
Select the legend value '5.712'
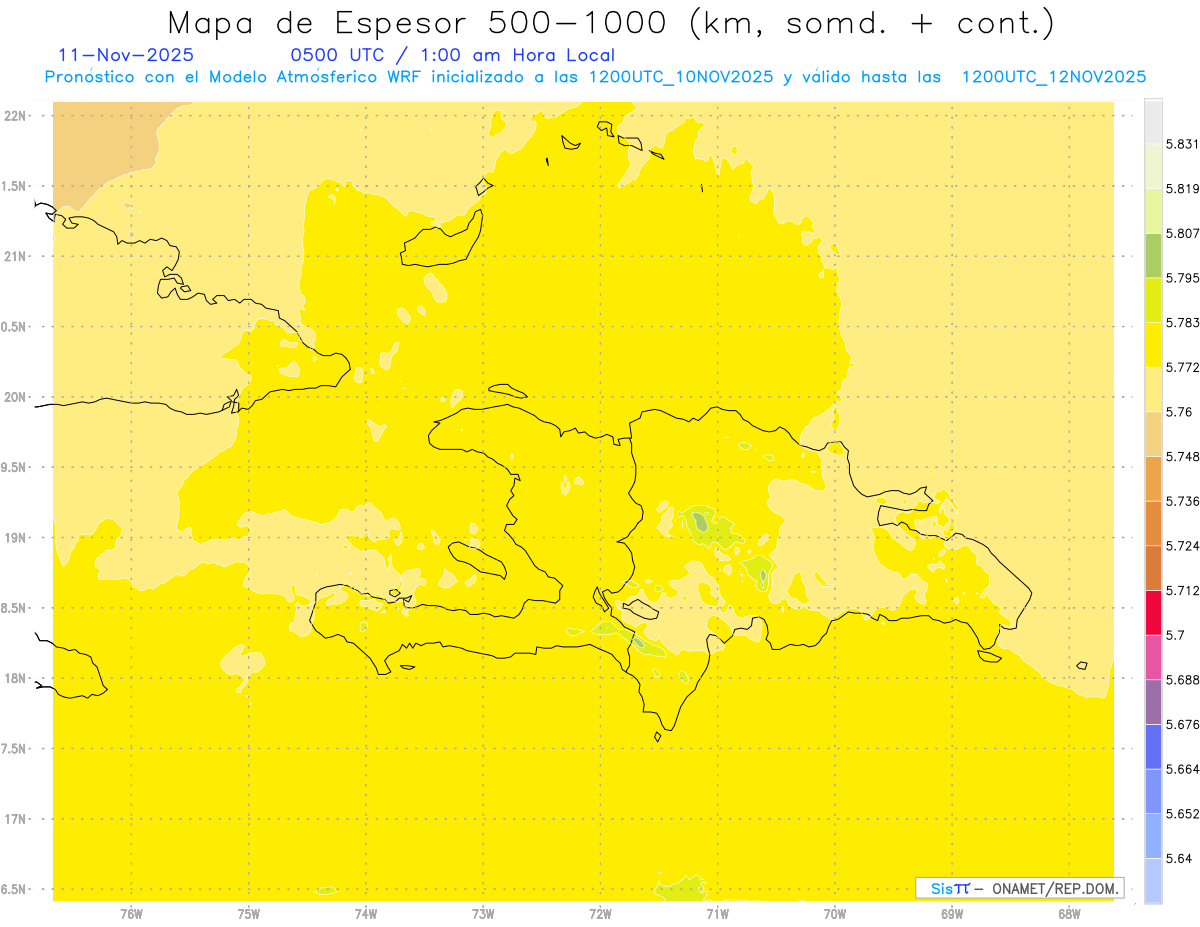pos(1182,590)
